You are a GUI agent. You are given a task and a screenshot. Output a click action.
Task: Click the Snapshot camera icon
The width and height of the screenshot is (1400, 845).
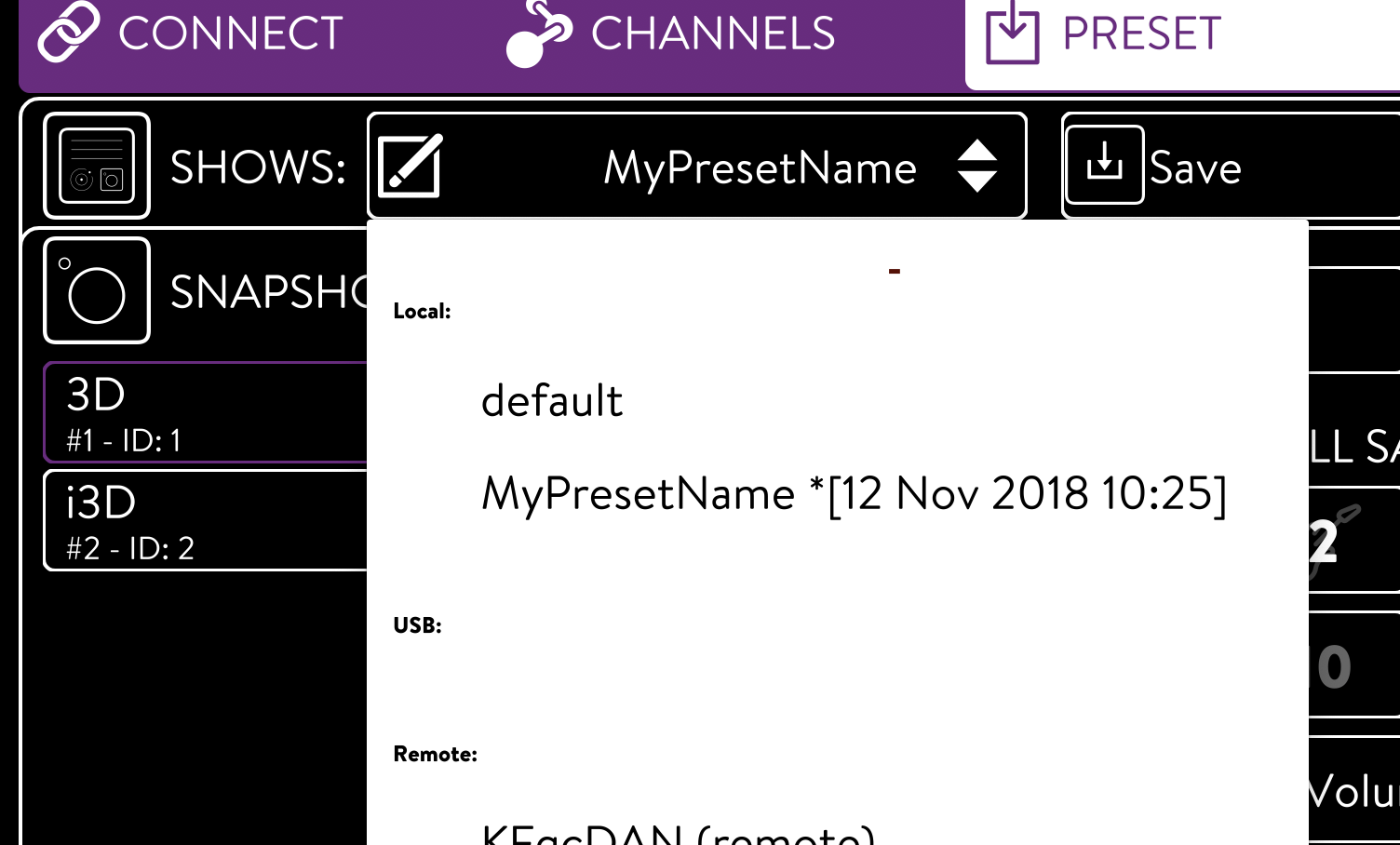coord(97,289)
